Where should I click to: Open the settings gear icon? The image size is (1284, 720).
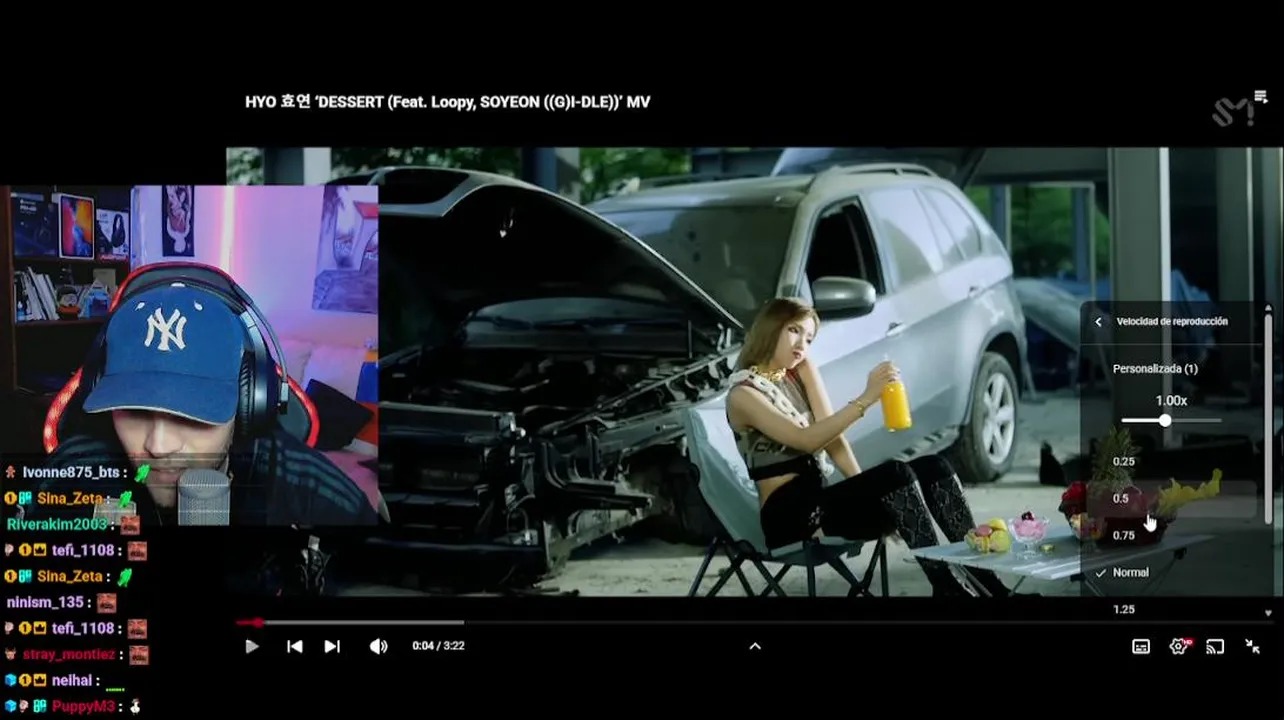[1179, 646]
